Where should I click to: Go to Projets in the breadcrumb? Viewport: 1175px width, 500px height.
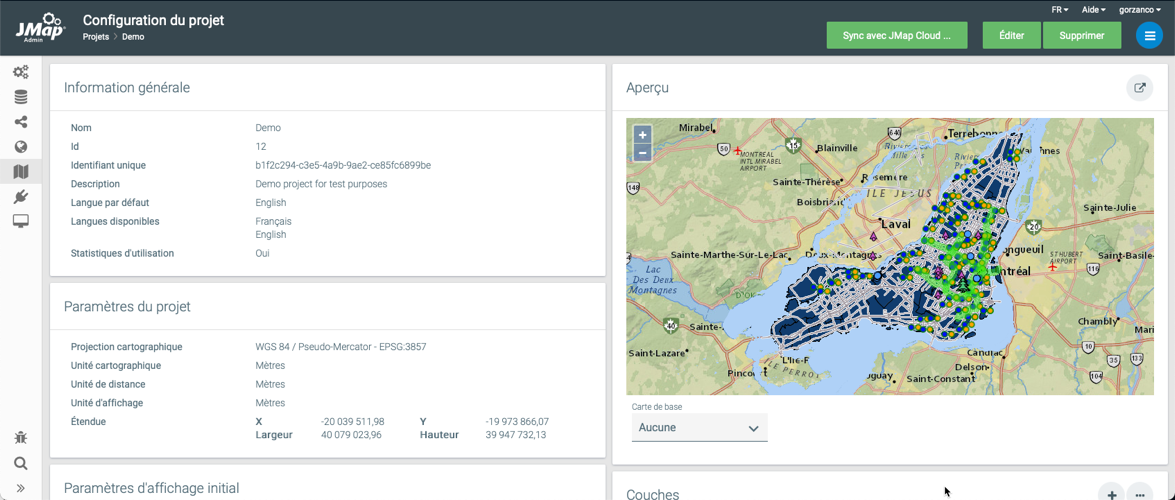(x=96, y=37)
